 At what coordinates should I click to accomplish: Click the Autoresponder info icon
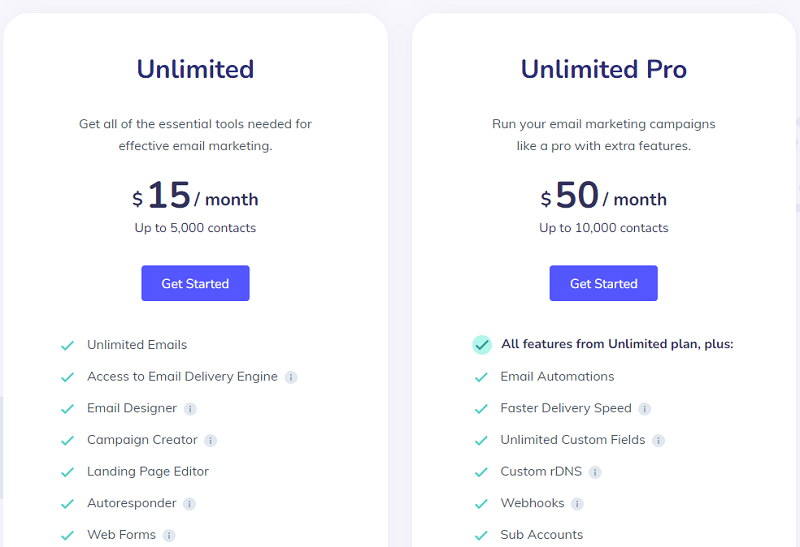(189, 504)
